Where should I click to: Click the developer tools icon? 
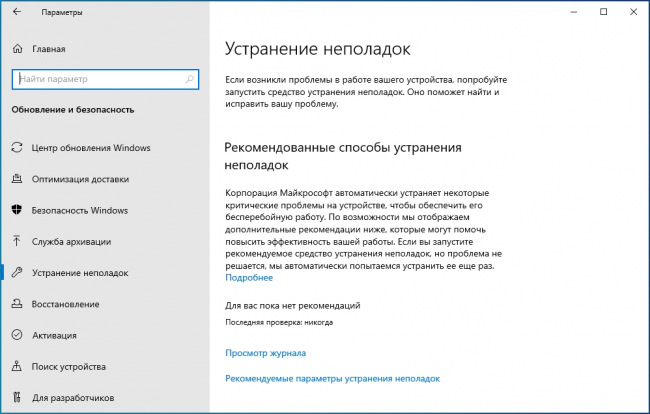[17, 397]
